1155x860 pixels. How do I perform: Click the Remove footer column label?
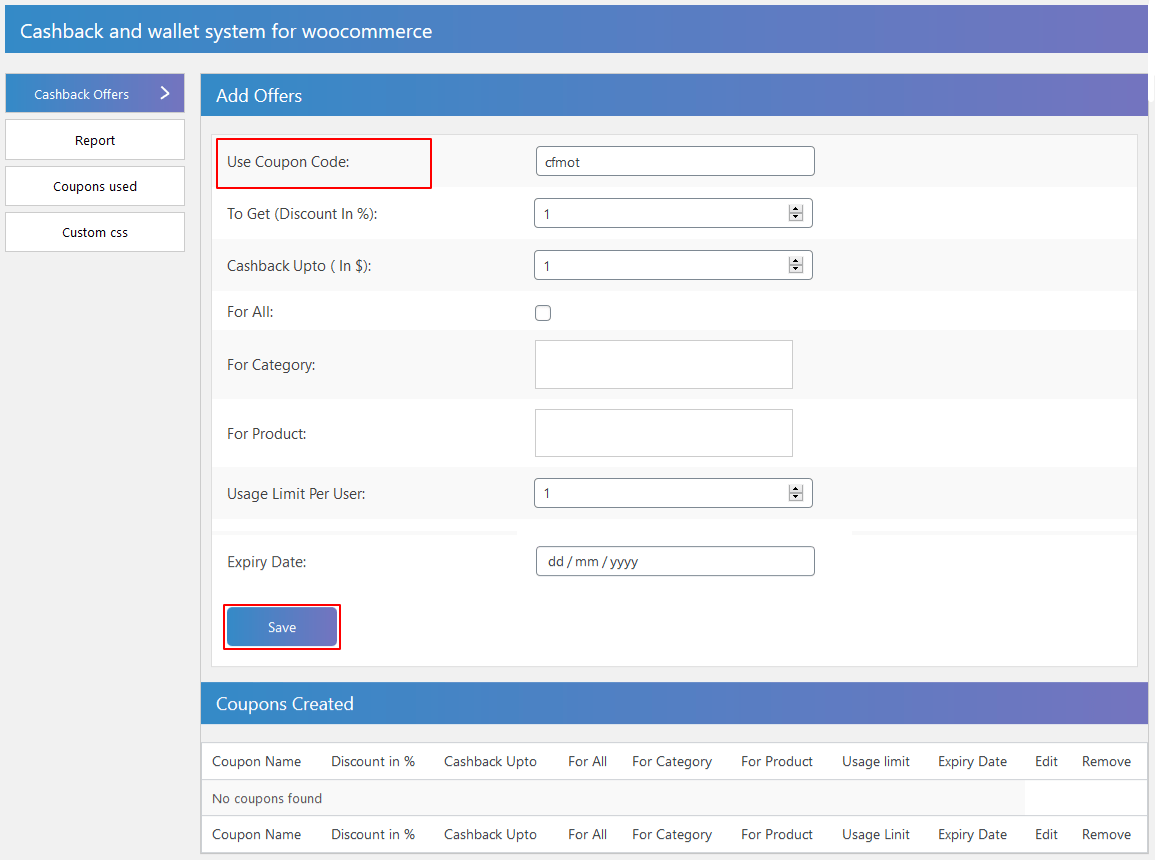[1106, 834]
